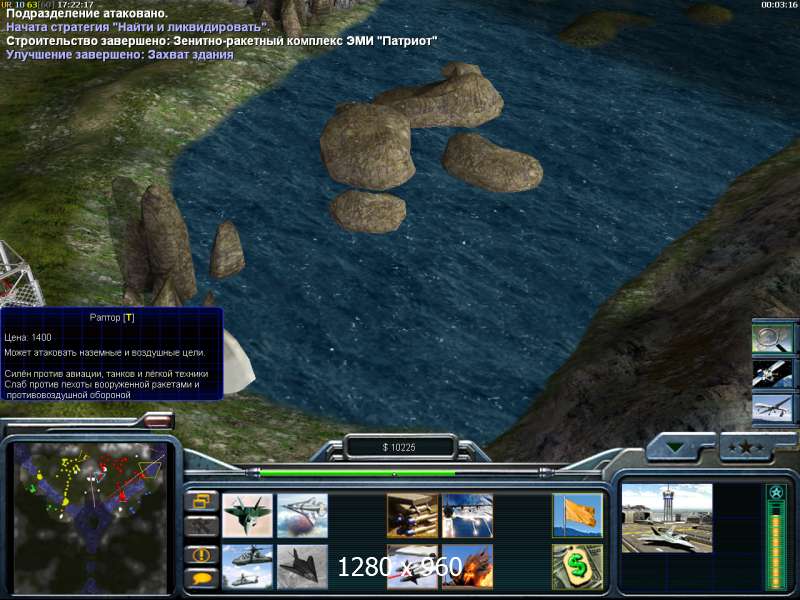Purchase the missile rack upgrade
Screen dimensions: 800x600
tap(412, 515)
